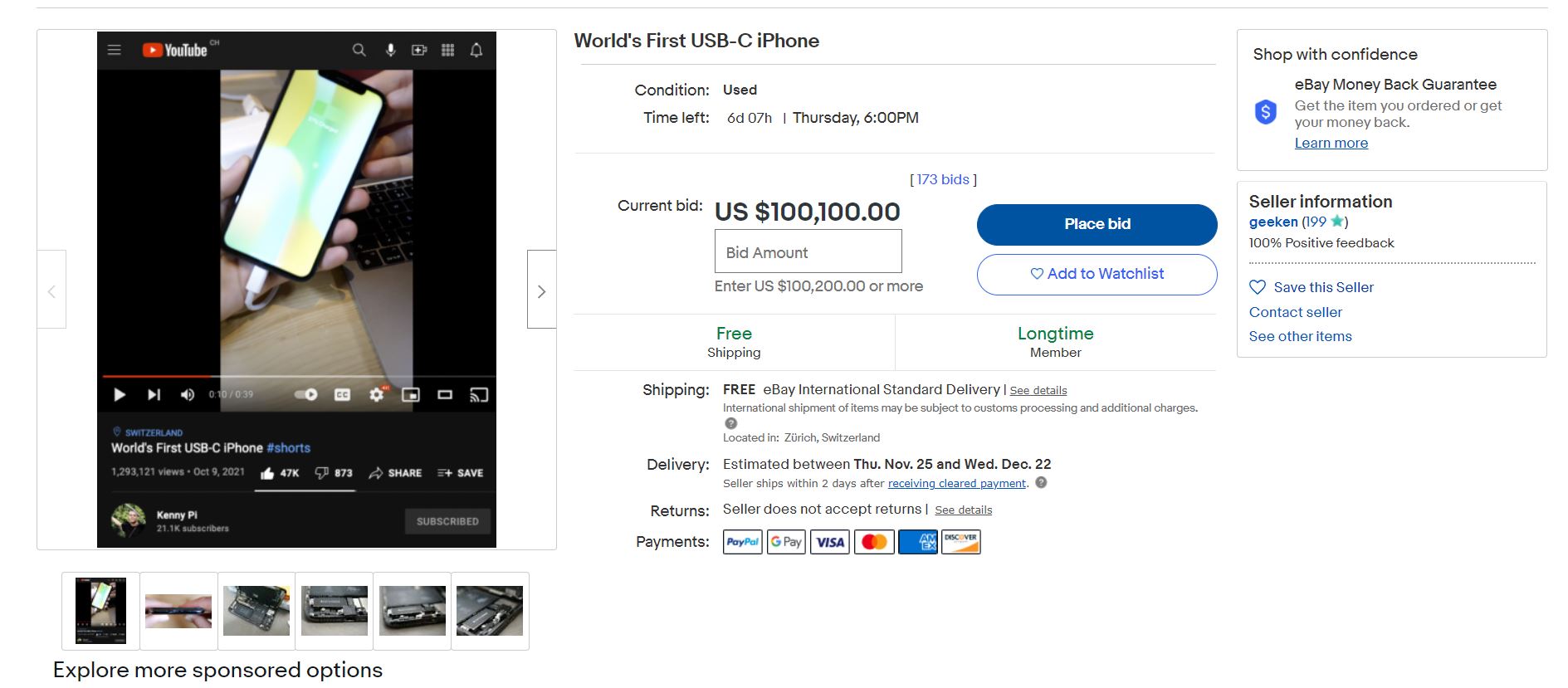
Task: Click Contact seller link
Action: pyautogui.click(x=1296, y=312)
